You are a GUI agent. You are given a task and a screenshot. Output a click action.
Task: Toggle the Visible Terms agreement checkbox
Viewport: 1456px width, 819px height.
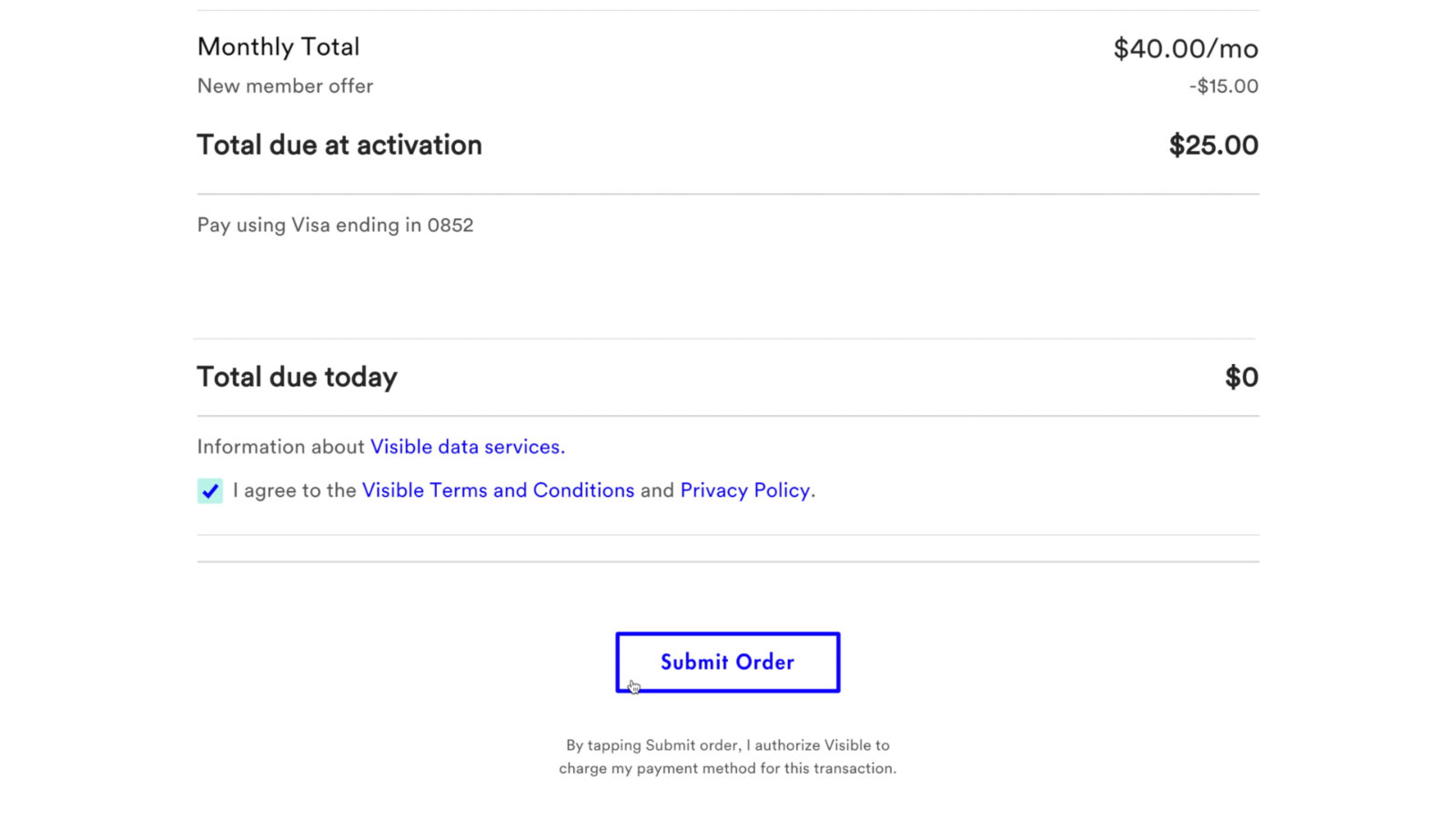209,490
